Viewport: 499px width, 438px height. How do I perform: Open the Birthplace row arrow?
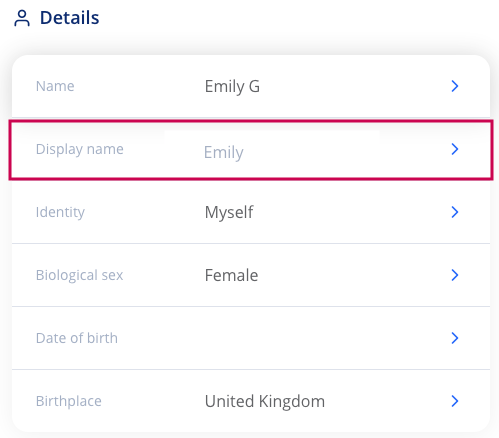point(455,401)
